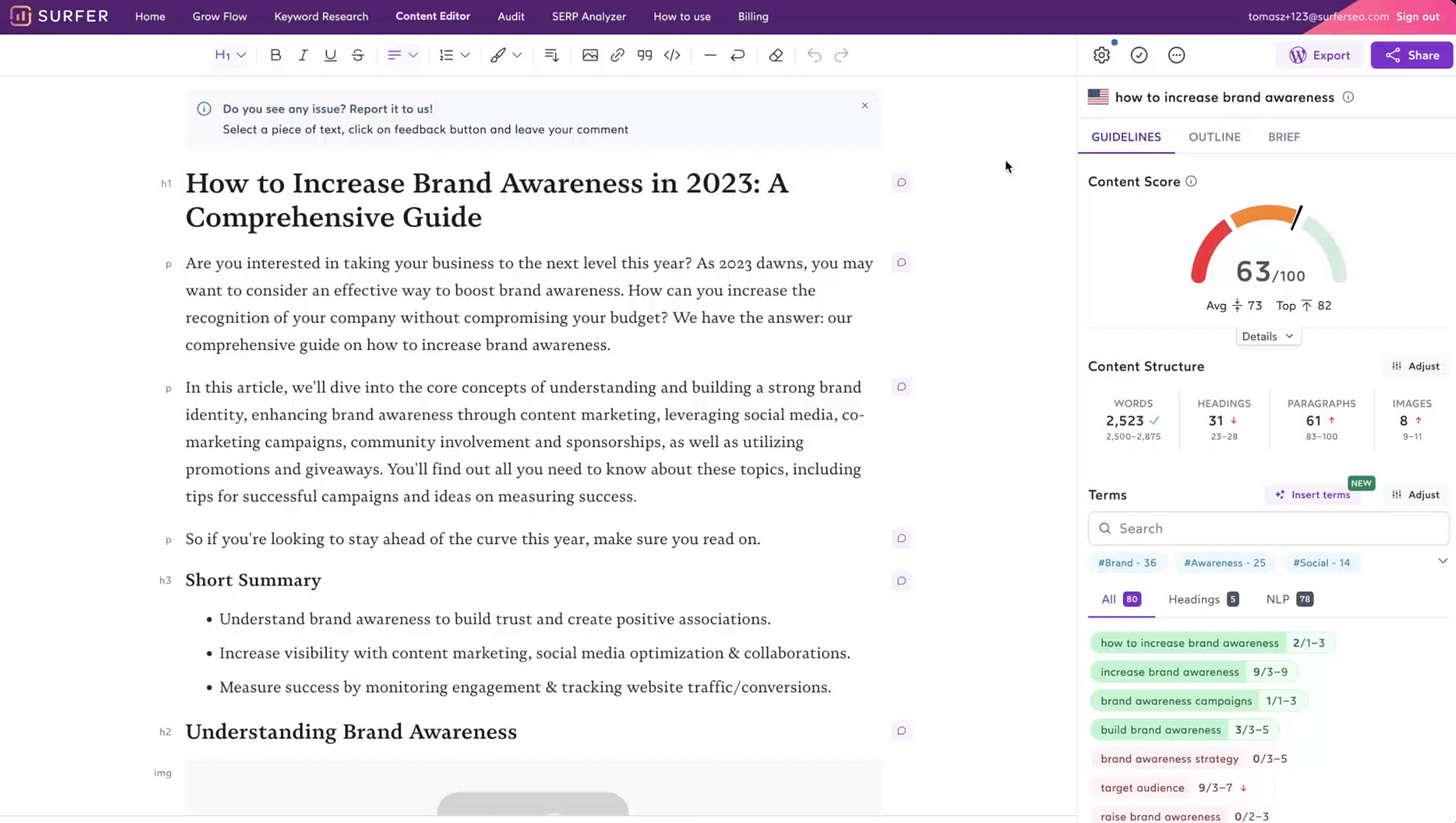Open SERP Analyzer from the top menu
This screenshot has width=1456, height=823.
tap(589, 16)
